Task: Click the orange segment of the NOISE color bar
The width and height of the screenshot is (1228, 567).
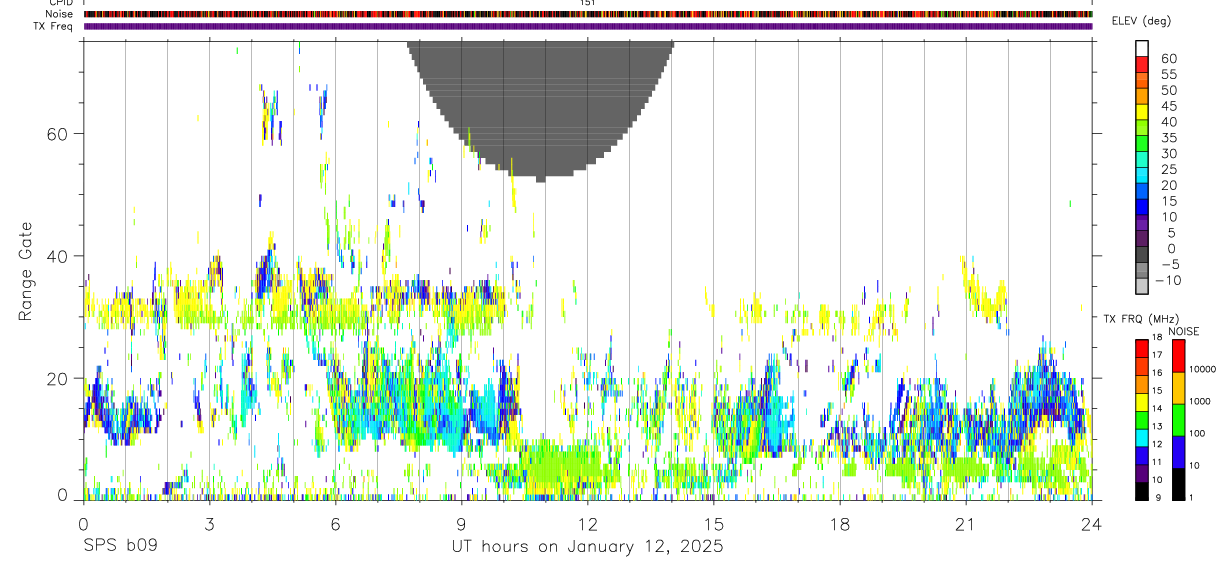Action: pyautogui.click(x=1179, y=388)
